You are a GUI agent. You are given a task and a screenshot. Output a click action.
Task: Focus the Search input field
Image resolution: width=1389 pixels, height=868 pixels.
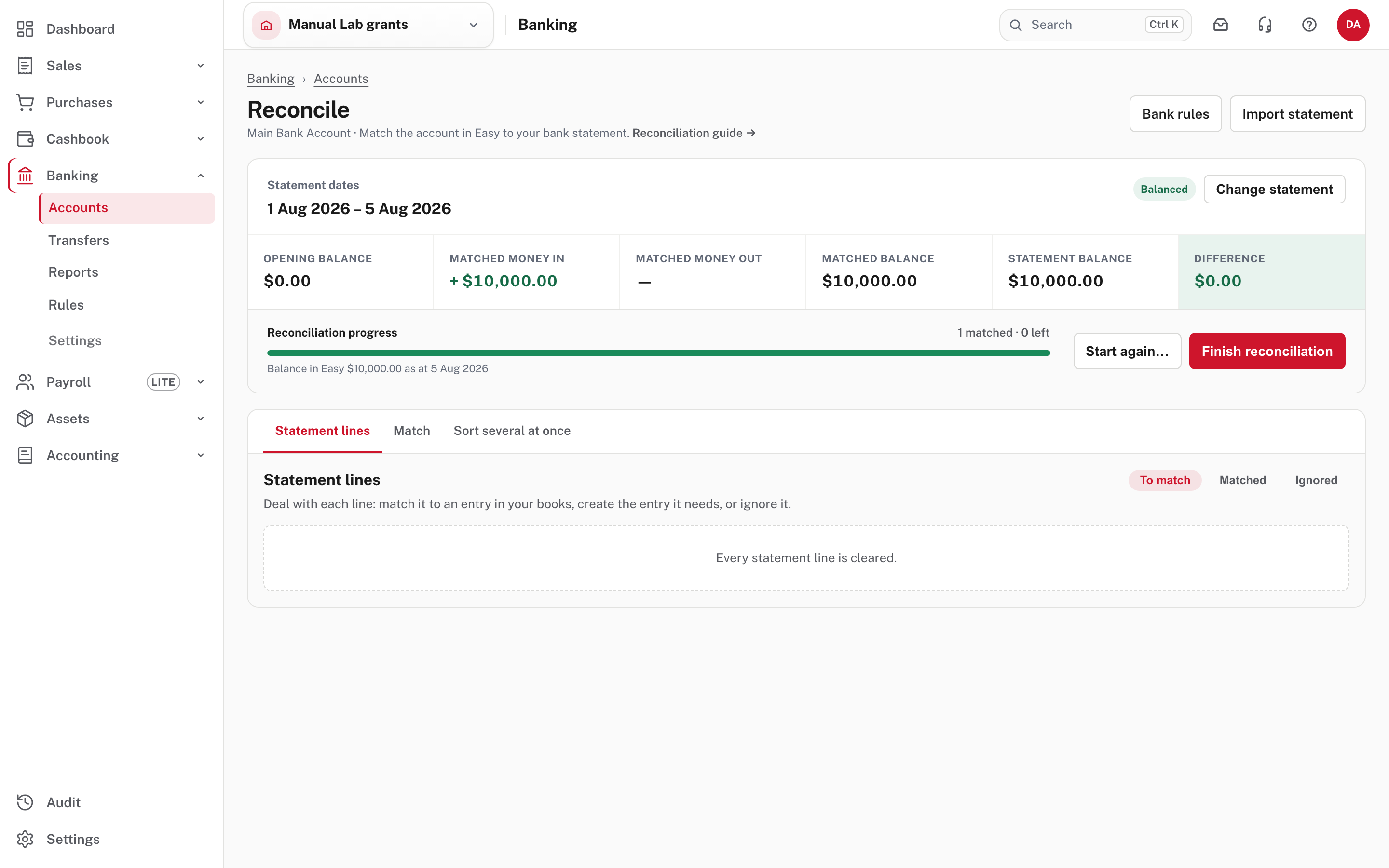pos(1095,25)
